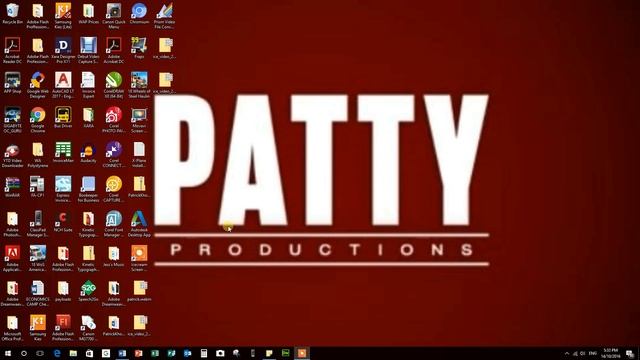
Task: Open Camera app from taskbar
Action: (x=220, y=353)
